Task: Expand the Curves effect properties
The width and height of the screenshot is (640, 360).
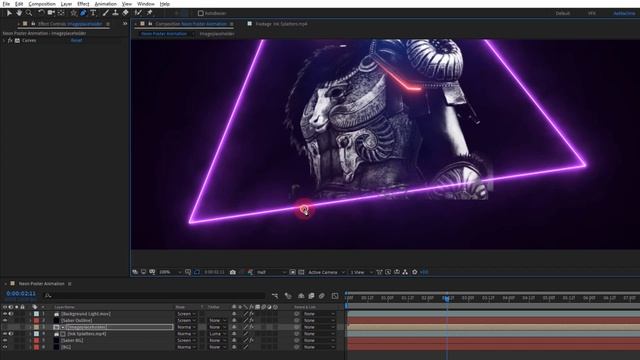Action: pyautogui.click(x=4, y=40)
